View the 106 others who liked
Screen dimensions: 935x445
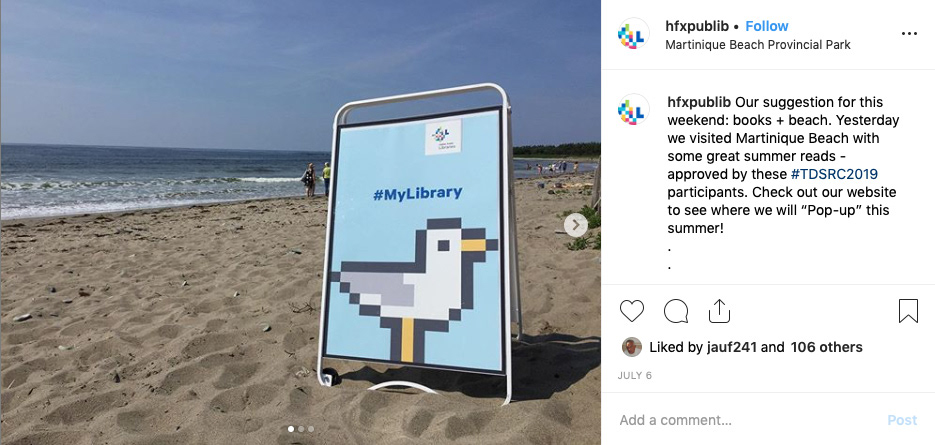point(826,347)
